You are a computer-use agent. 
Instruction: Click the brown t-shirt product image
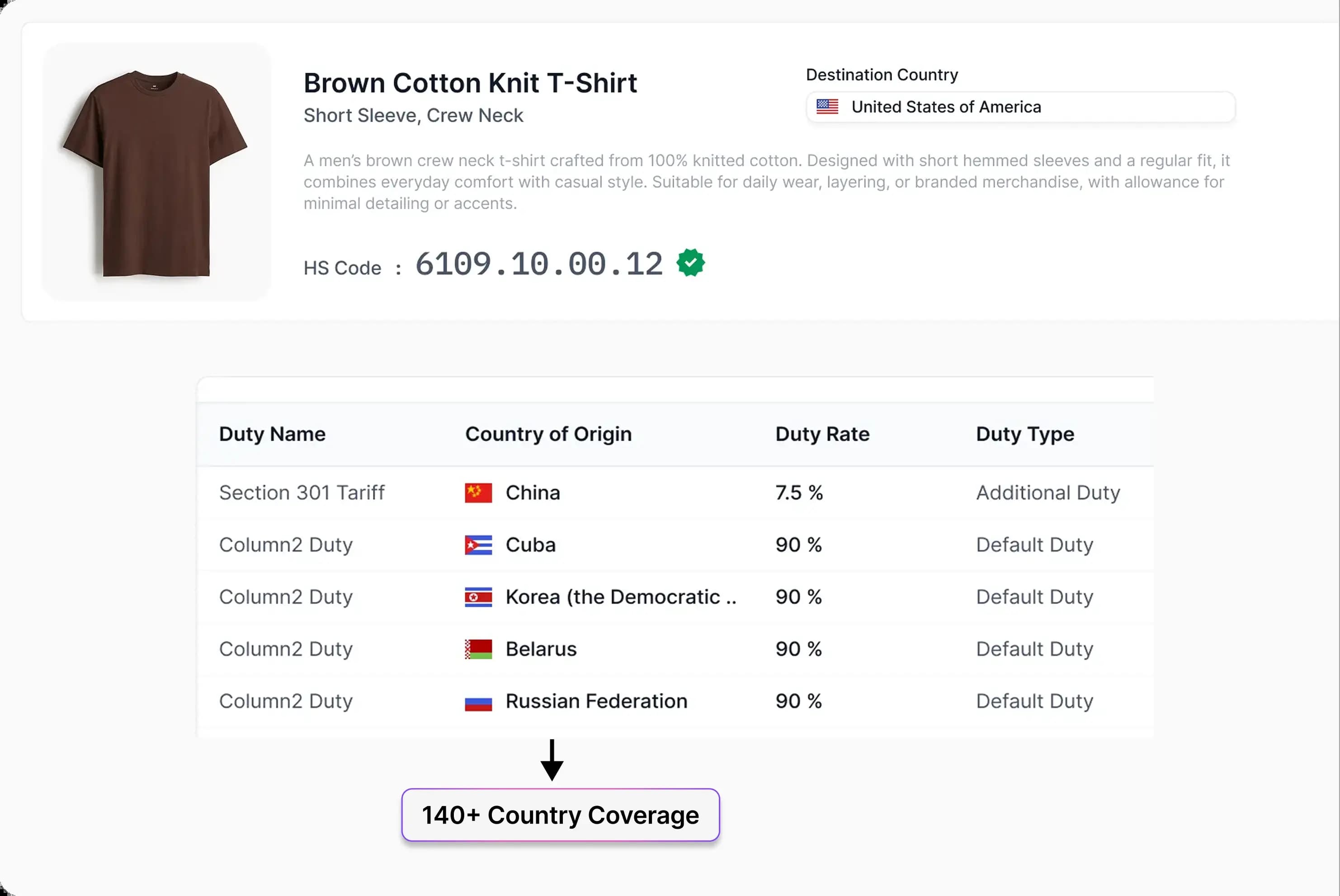coord(156,173)
